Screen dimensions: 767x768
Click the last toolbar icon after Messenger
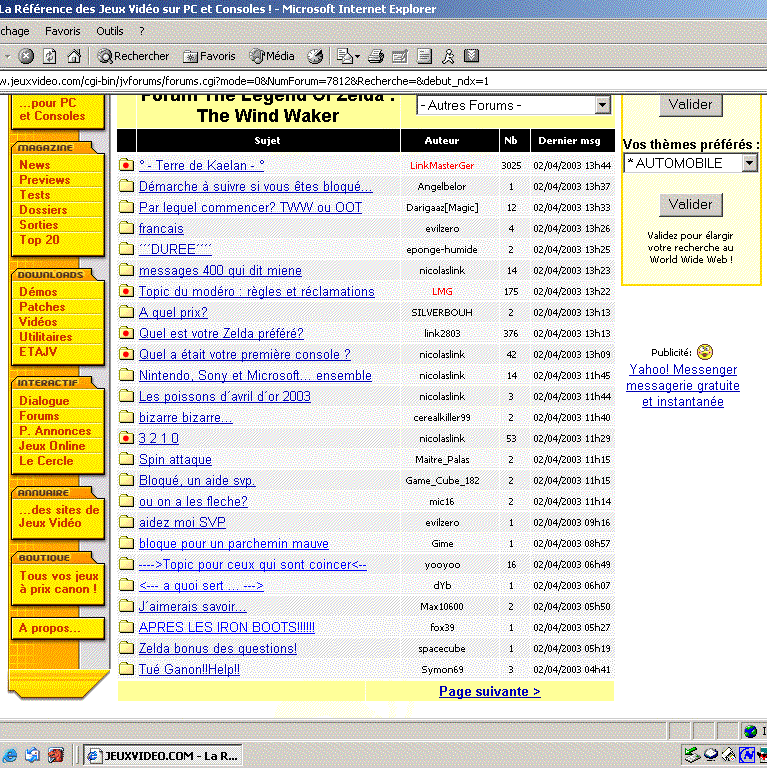pos(471,56)
